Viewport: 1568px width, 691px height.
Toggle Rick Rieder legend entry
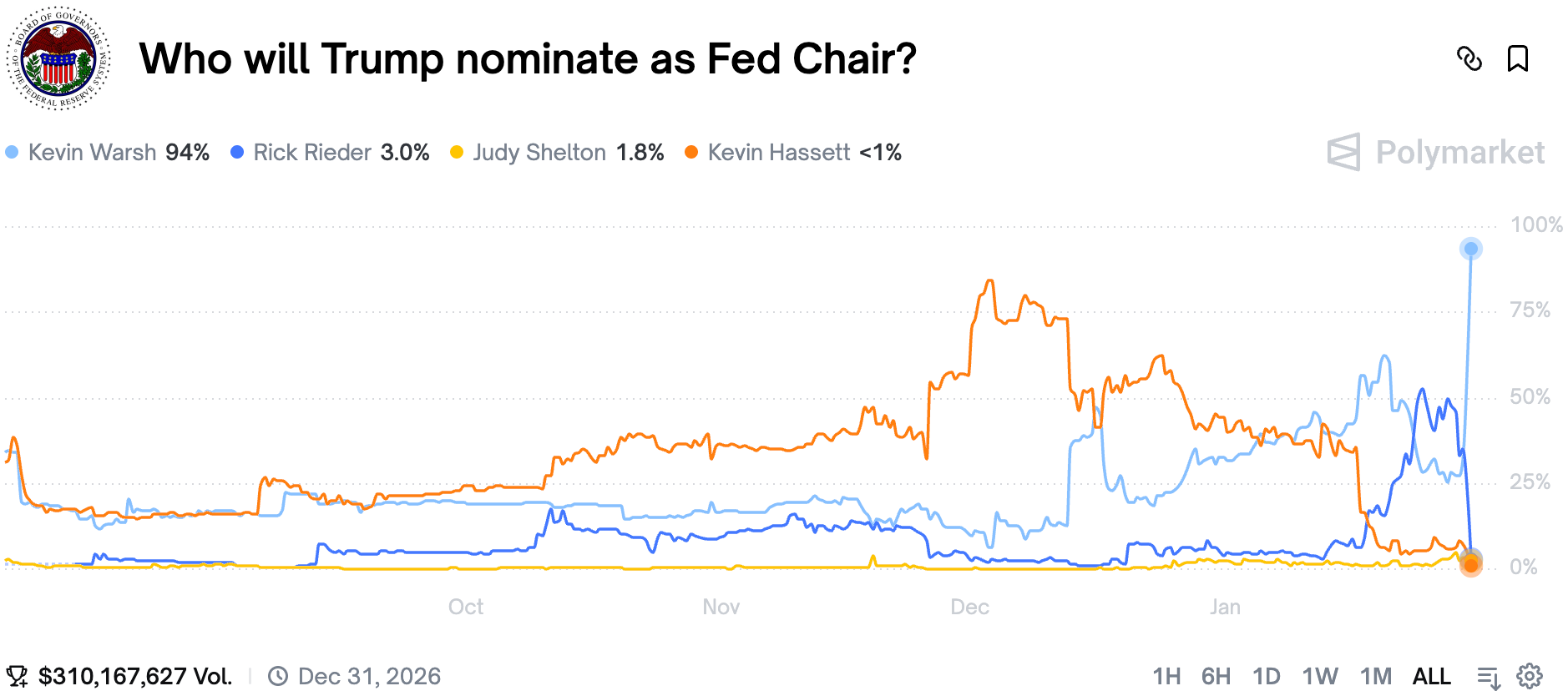[330, 153]
